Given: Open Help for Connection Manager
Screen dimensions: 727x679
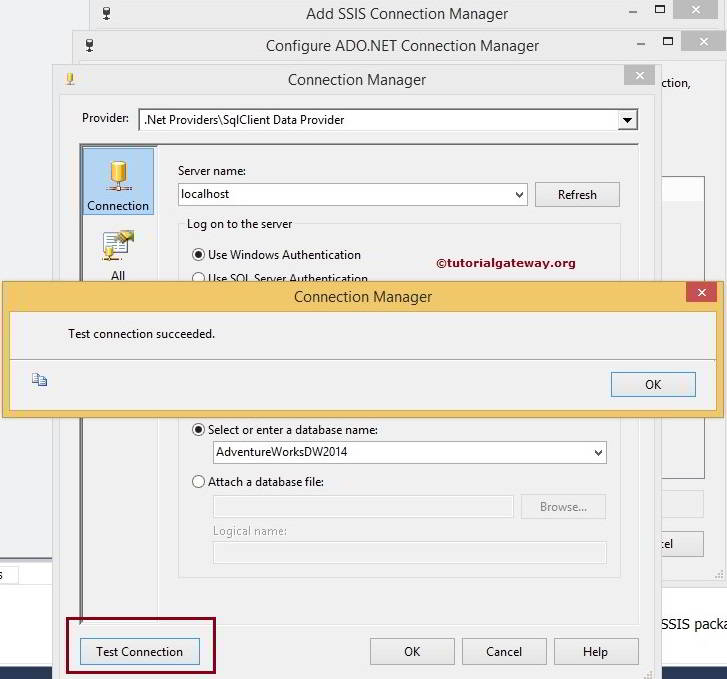Looking at the screenshot, I should point(596,652).
